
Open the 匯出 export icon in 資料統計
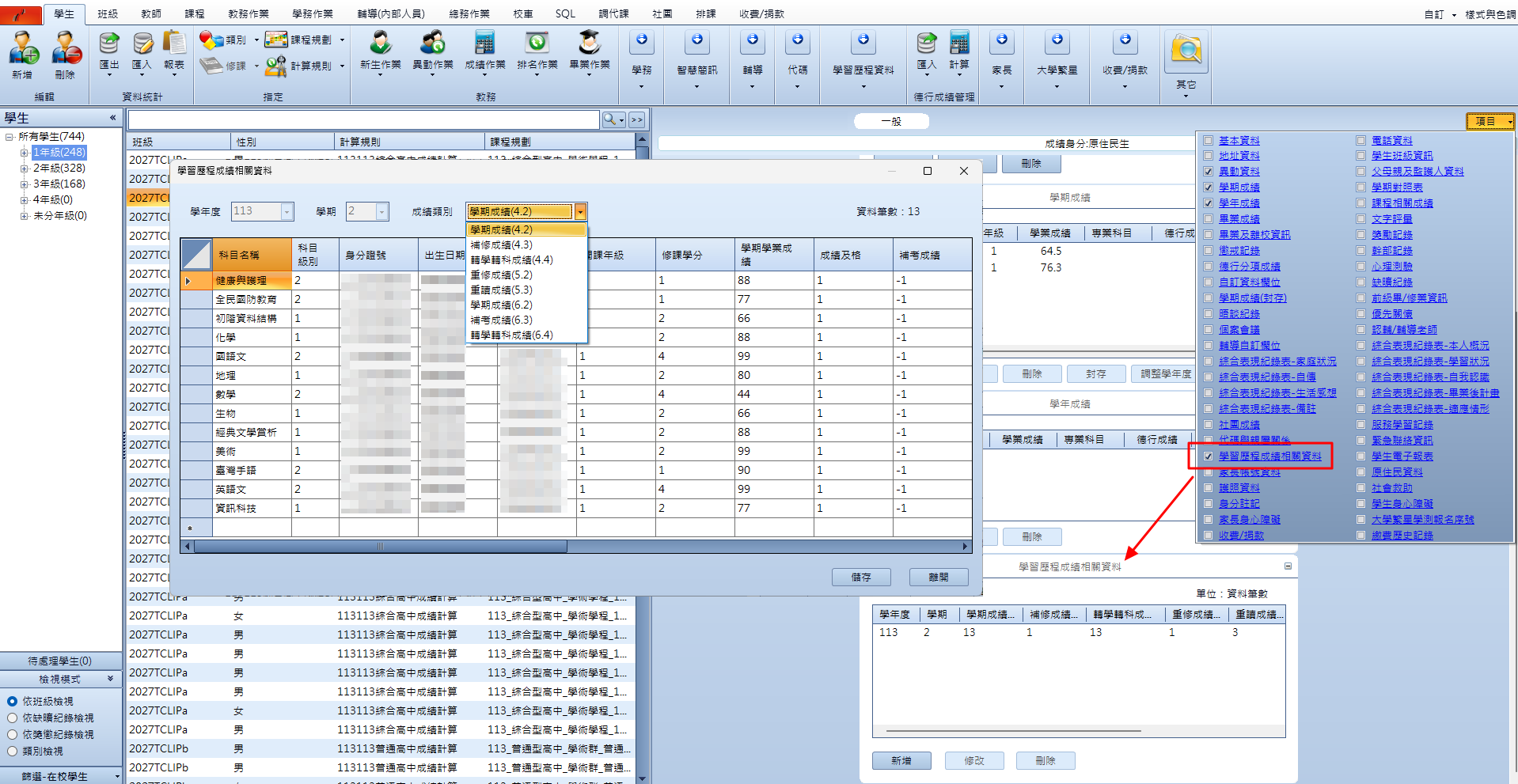click(109, 44)
